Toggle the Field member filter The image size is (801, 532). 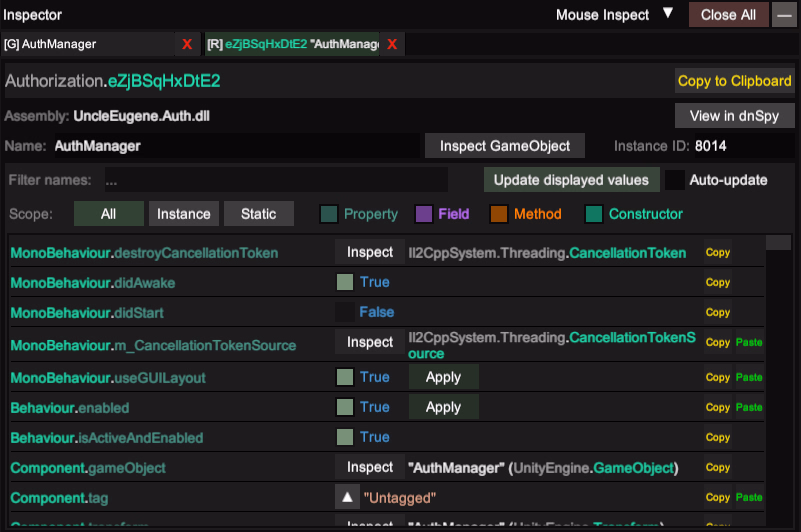click(423, 214)
